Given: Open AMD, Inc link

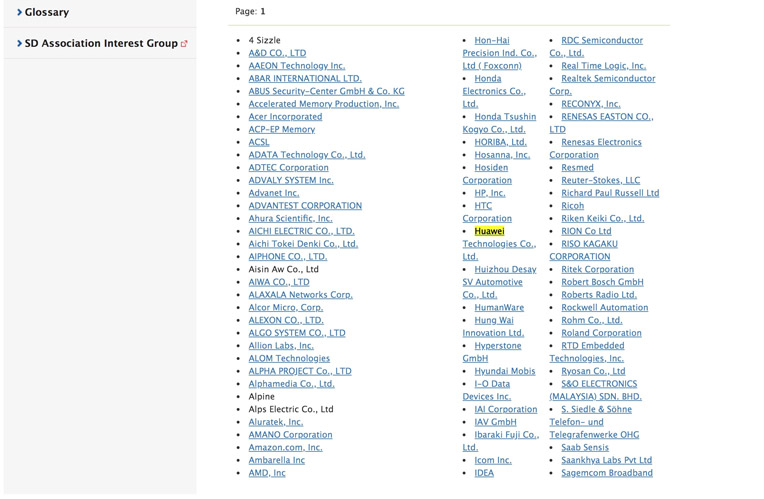Looking at the screenshot, I should [x=267, y=473].
